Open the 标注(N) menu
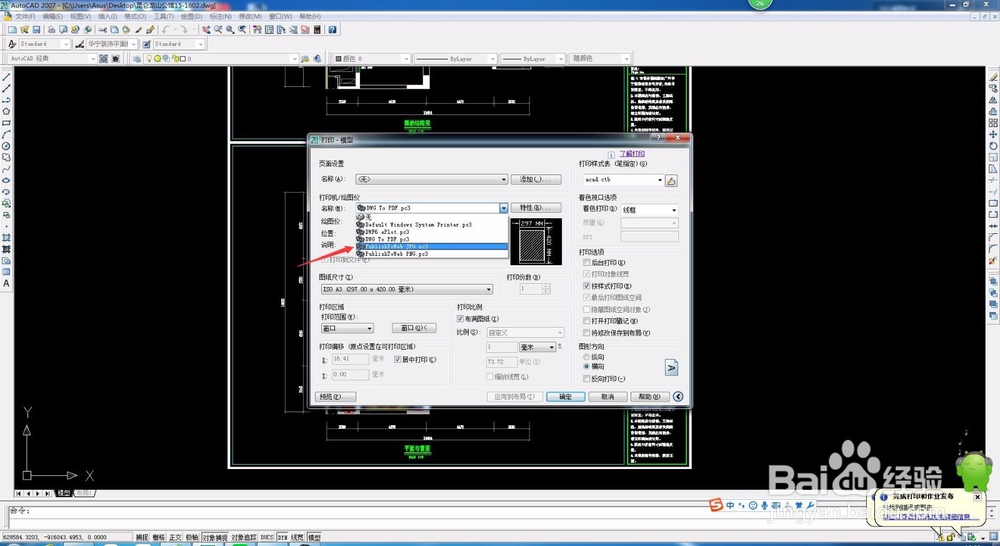The height and width of the screenshot is (546, 1000). 220,16
